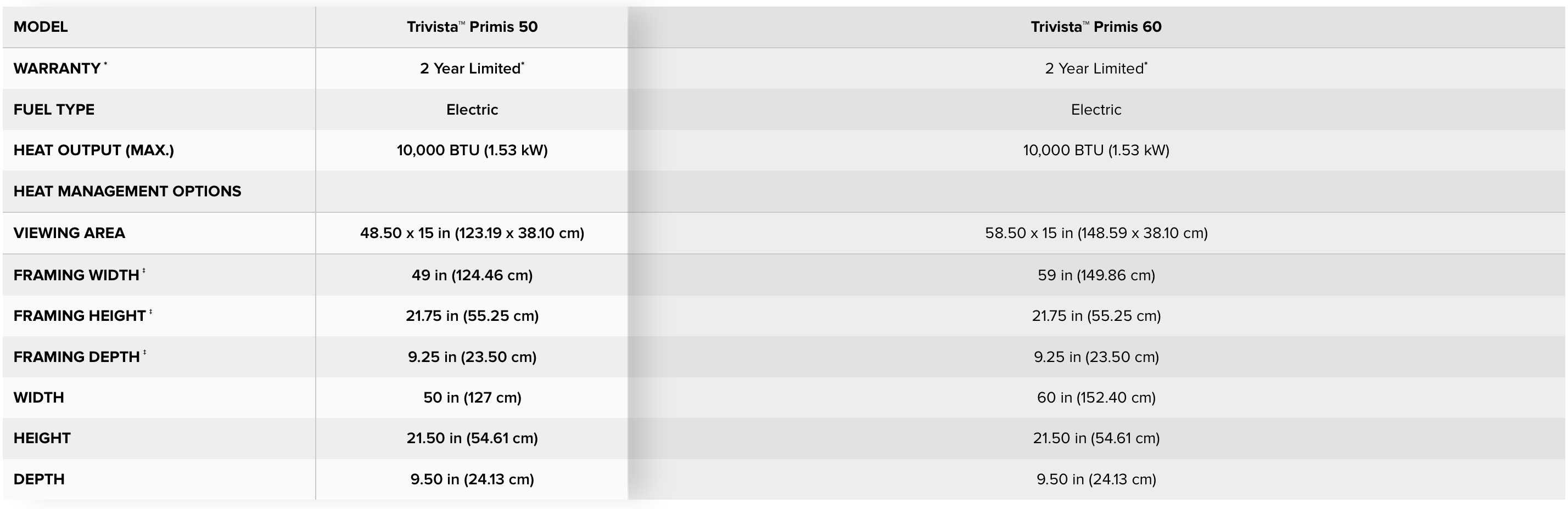The height and width of the screenshot is (509, 1568).
Task: Click the HEAT MANAGEMENT OPTIONS row label
Action: click(127, 191)
